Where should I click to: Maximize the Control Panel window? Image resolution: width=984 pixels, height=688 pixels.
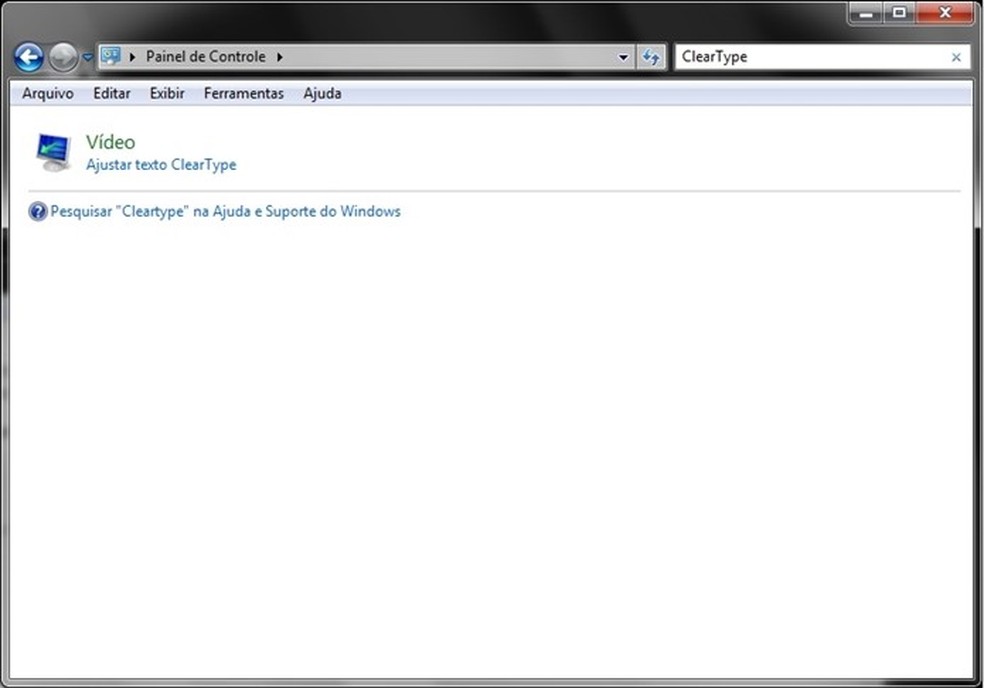[x=899, y=13]
